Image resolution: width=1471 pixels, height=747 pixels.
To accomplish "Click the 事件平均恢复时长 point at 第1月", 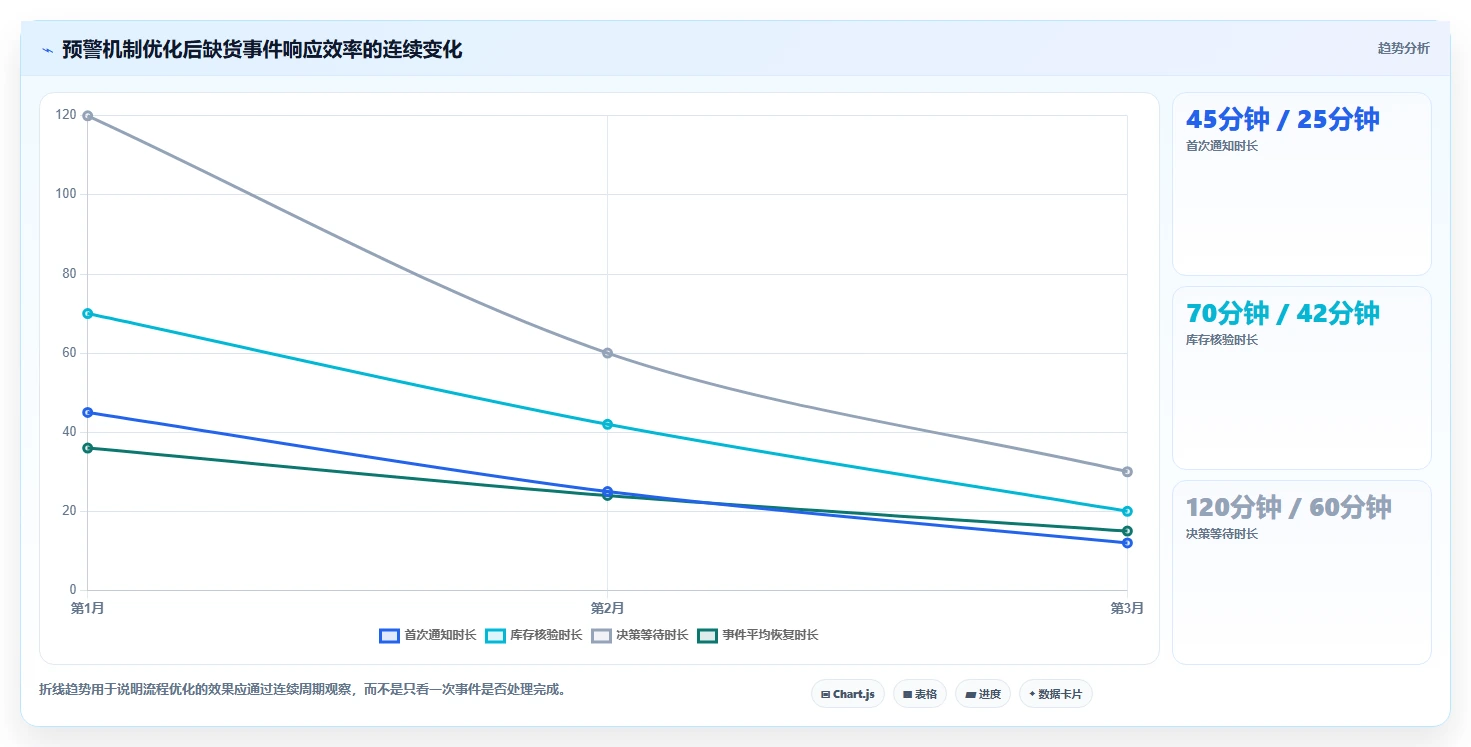I will 88,448.
